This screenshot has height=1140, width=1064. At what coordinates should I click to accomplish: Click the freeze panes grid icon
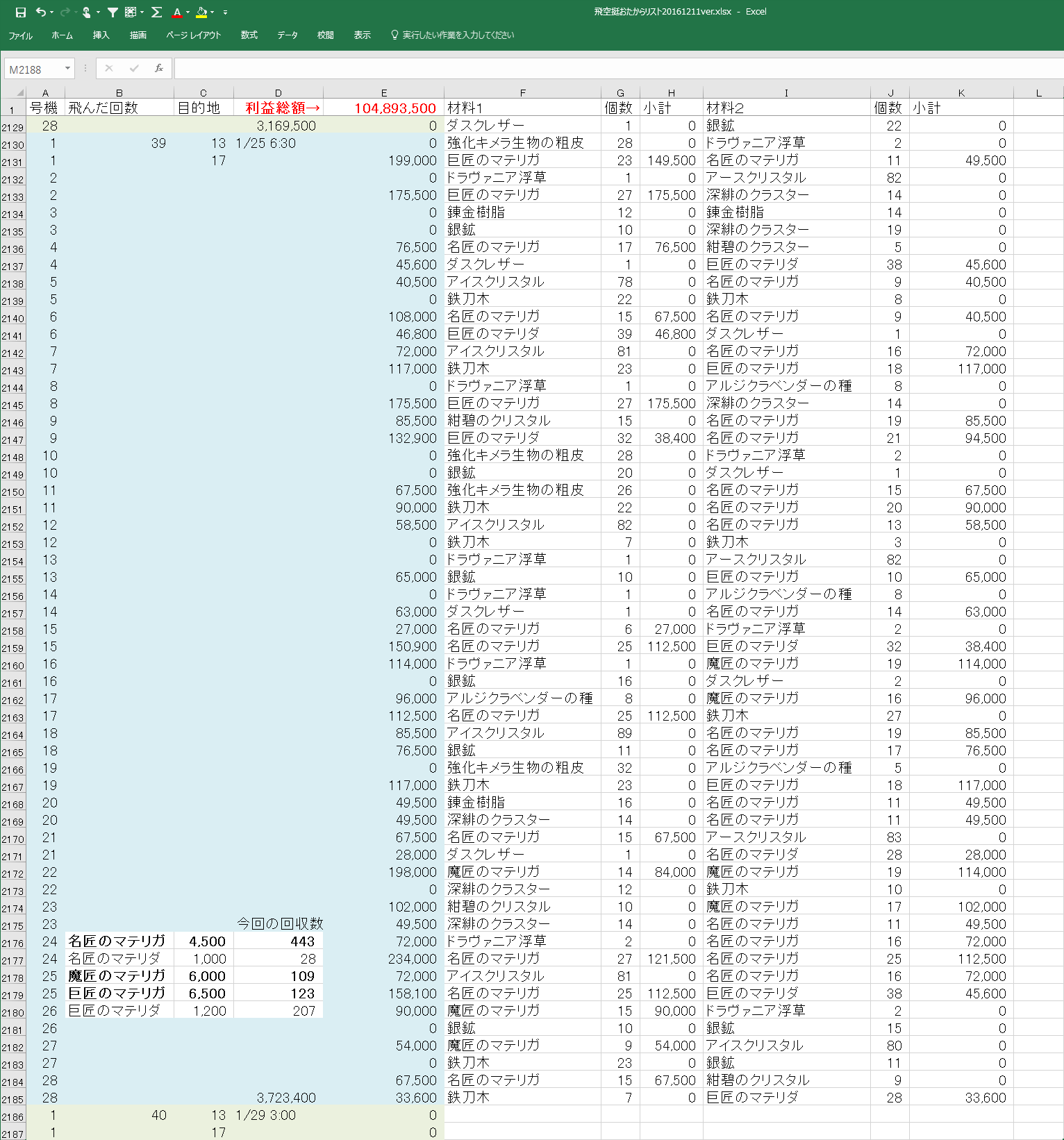(130, 12)
